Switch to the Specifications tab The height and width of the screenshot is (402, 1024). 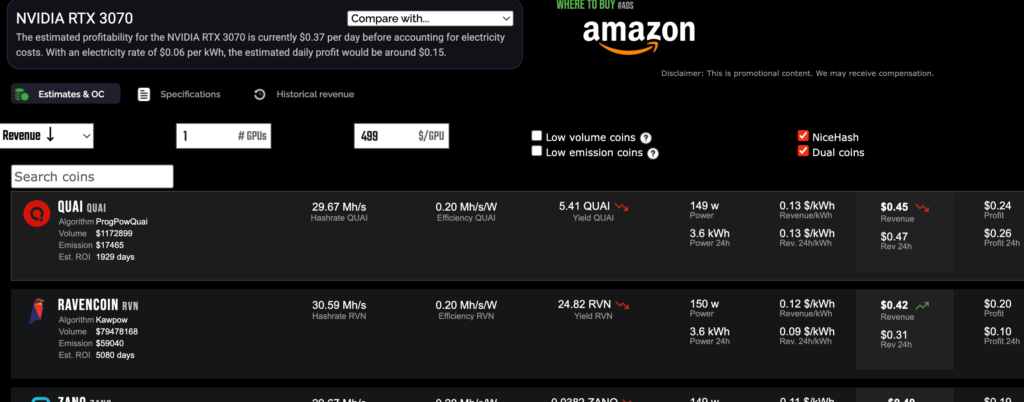coord(179,94)
